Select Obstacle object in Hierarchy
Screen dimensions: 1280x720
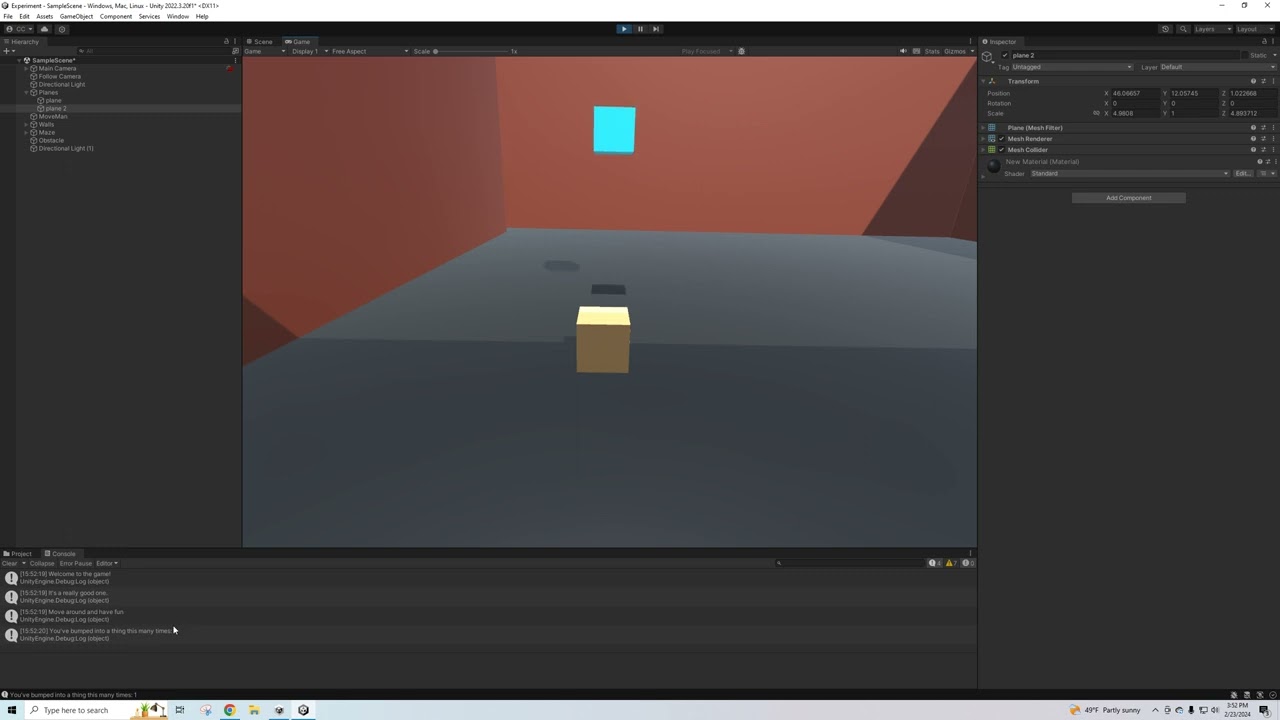(50, 141)
